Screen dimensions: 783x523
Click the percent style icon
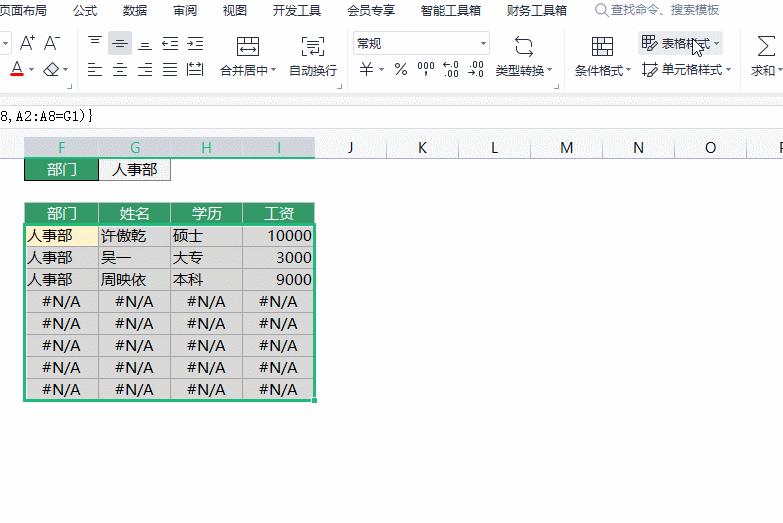coord(400,70)
